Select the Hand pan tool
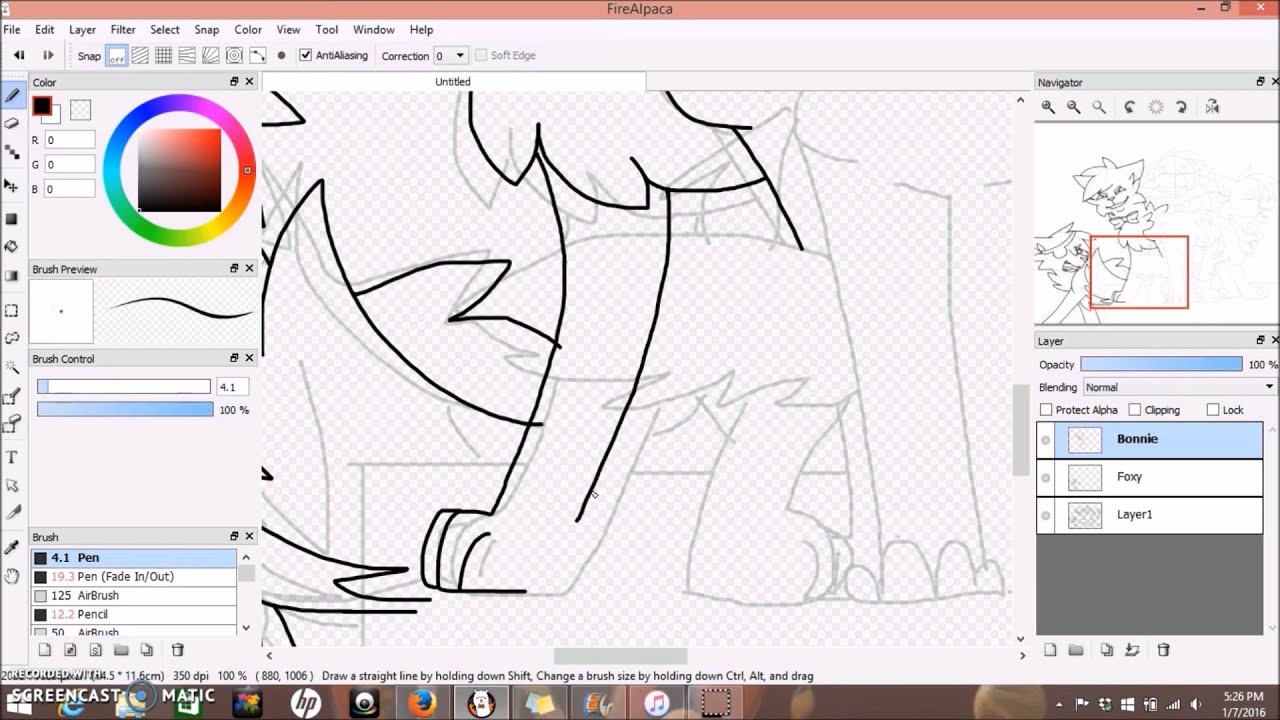The image size is (1280, 720). [12, 576]
